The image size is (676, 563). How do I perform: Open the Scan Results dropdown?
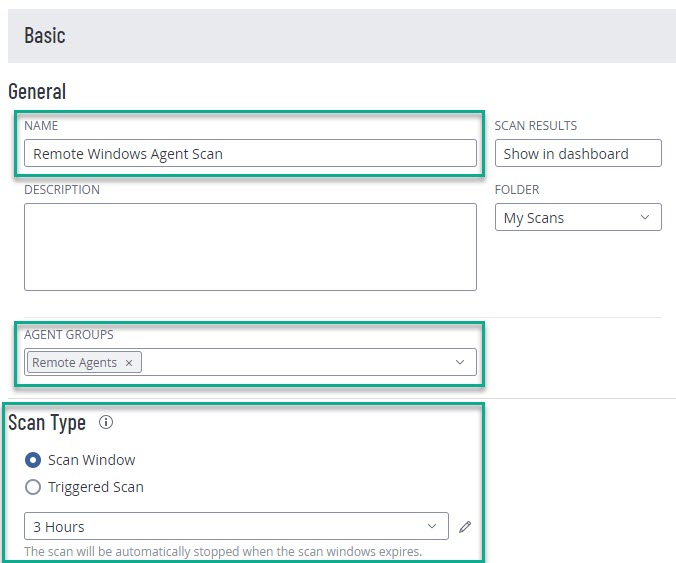pos(577,153)
